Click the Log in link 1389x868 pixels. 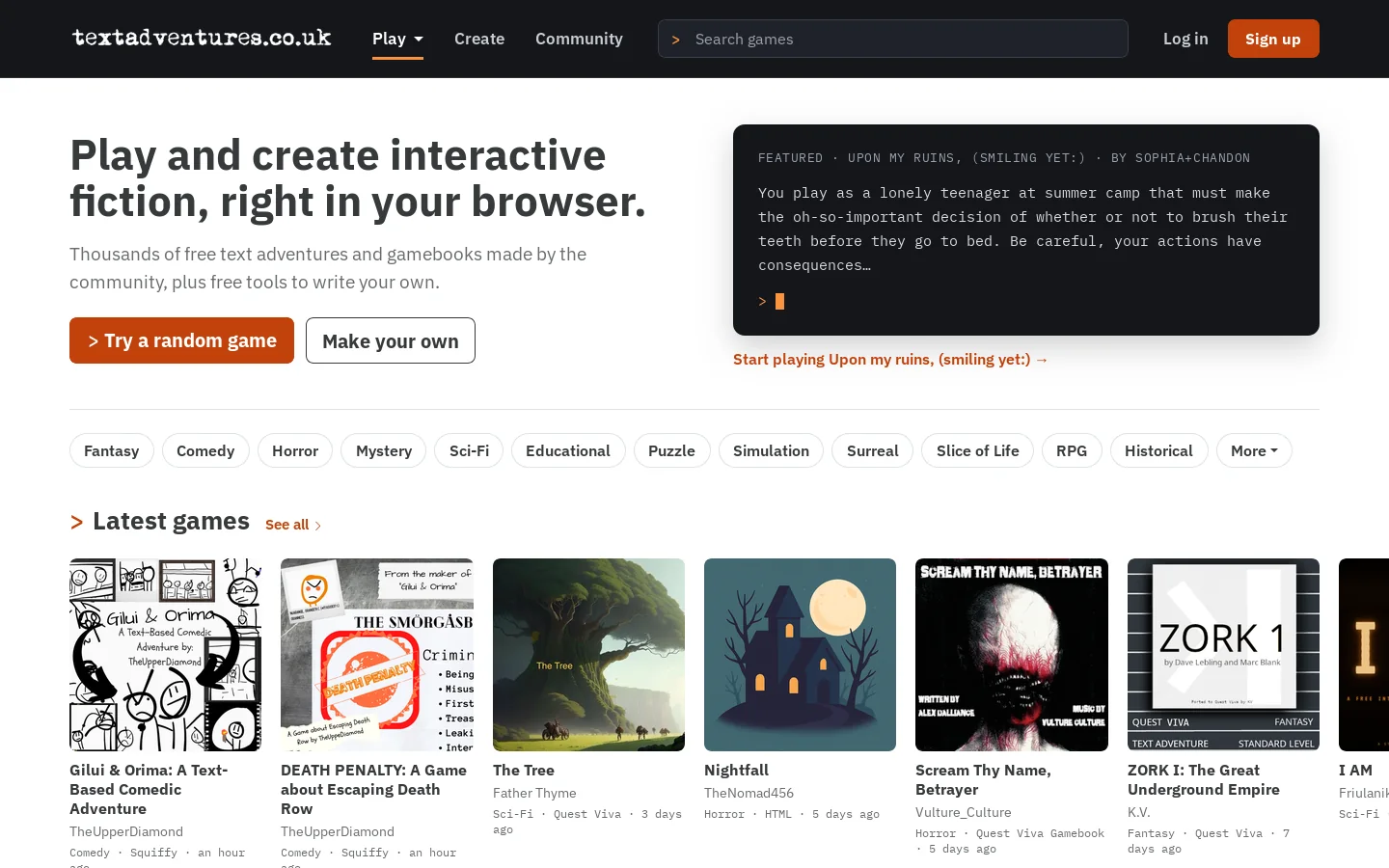pyautogui.click(x=1185, y=39)
